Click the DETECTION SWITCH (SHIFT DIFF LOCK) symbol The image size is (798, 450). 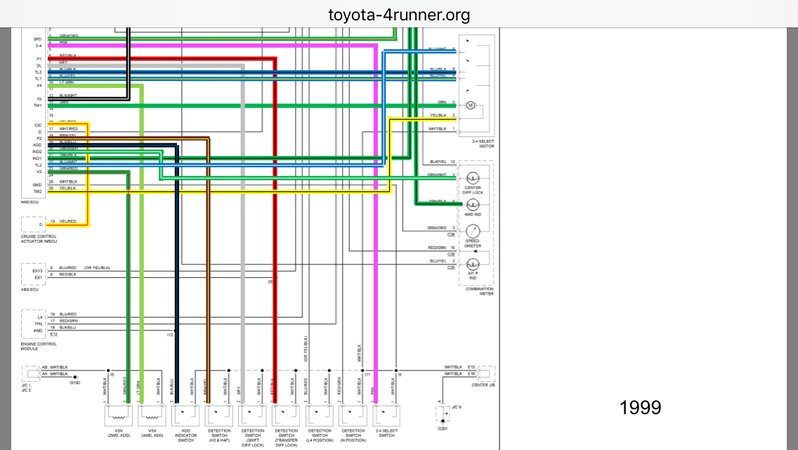click(x=252, y=416)
